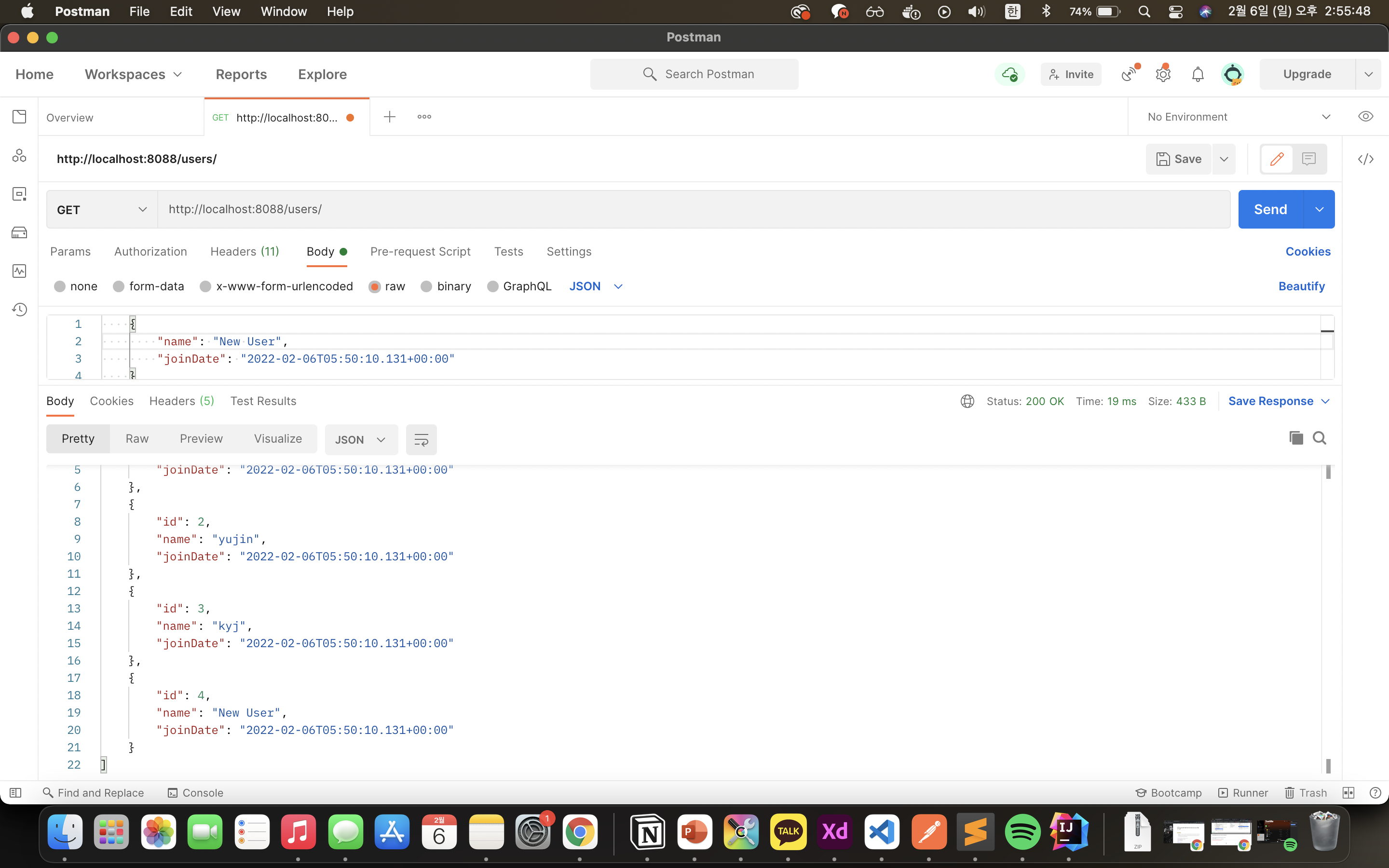This screenshot has height=868, width=1389.
Task: Select the form-data radio option
Action: pyautogui.click(x=119, y=286)
